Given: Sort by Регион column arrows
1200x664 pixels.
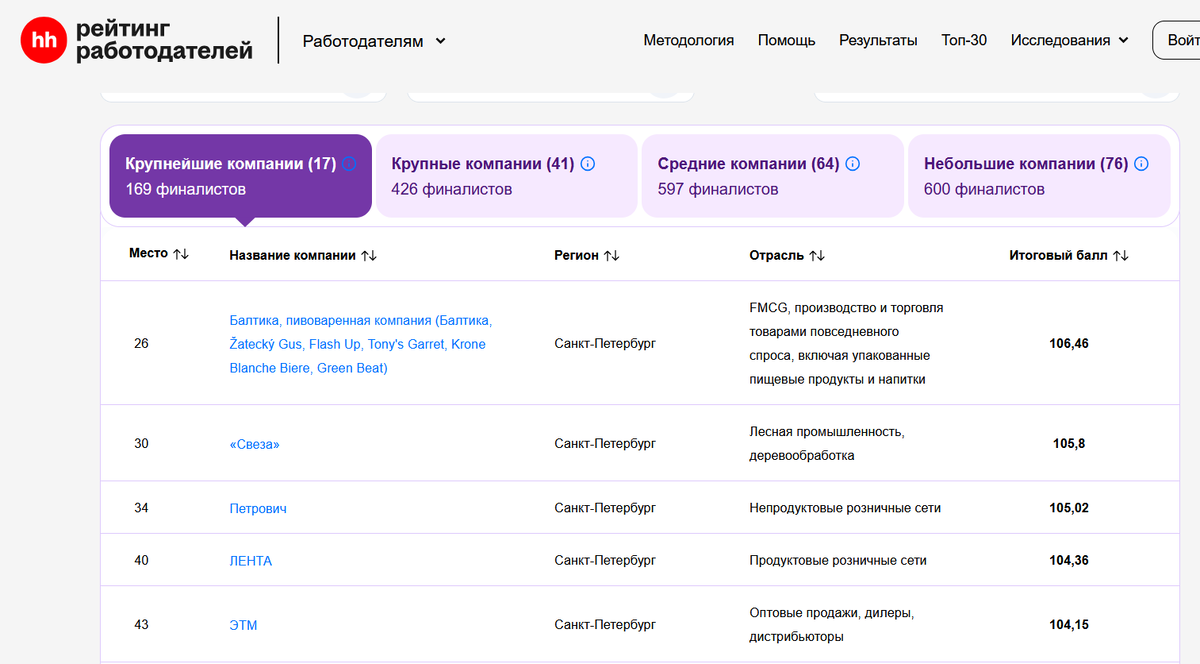Looking at the screenshot, I should [x=611, y=256].
